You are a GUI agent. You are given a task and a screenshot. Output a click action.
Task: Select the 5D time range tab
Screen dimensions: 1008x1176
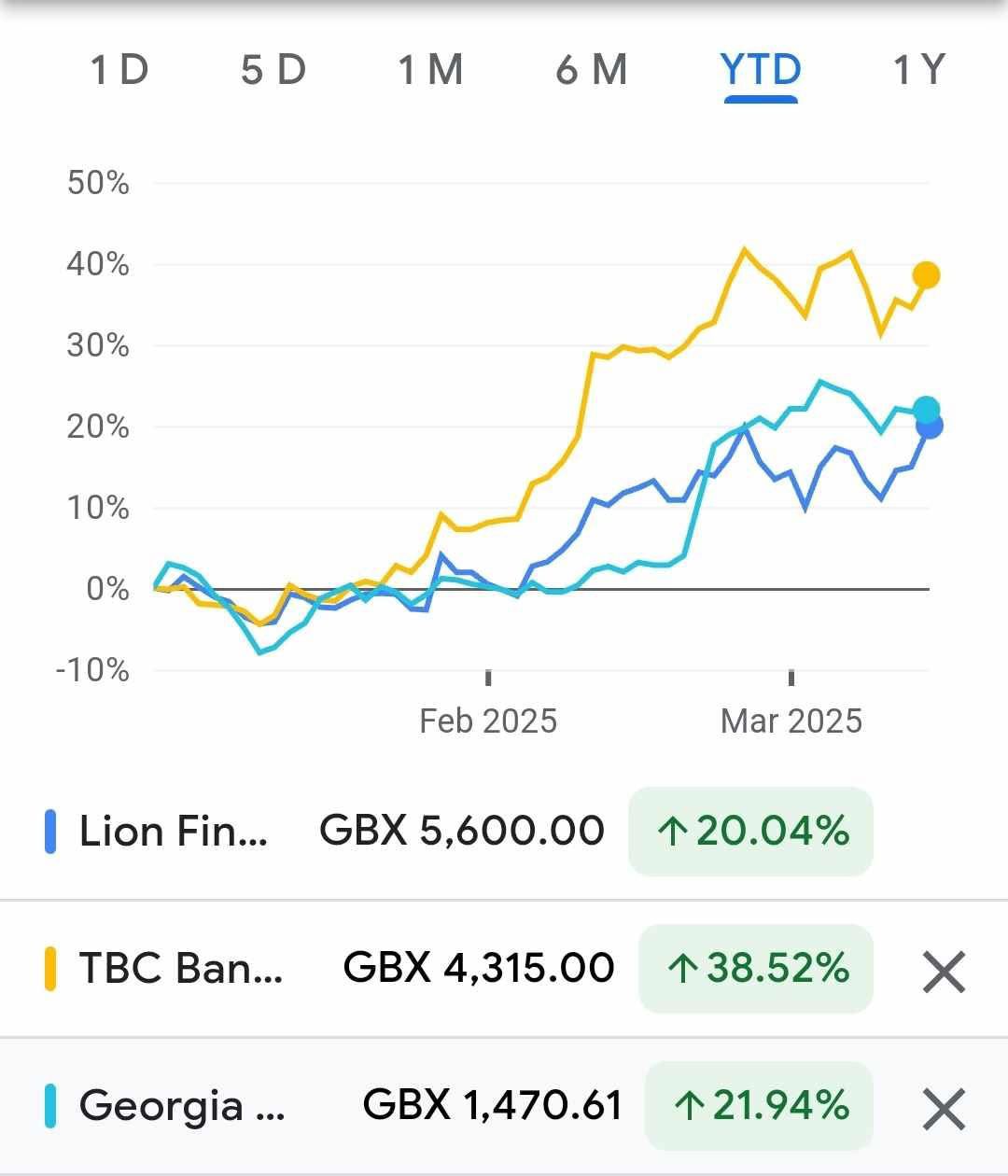click(x=273, y=70)
